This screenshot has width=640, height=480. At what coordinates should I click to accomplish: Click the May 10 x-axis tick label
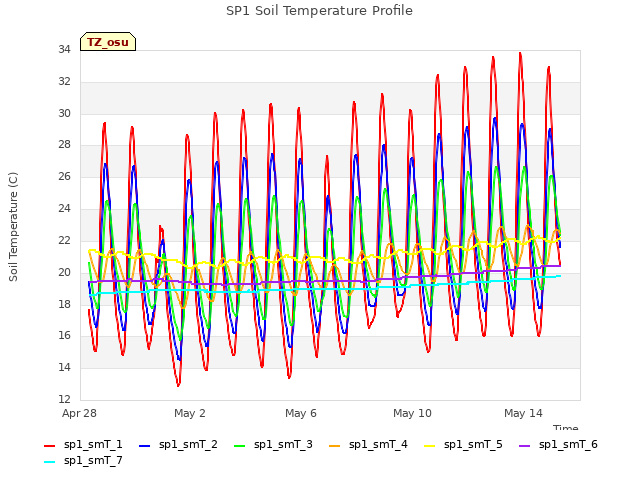tap(412, 413)
